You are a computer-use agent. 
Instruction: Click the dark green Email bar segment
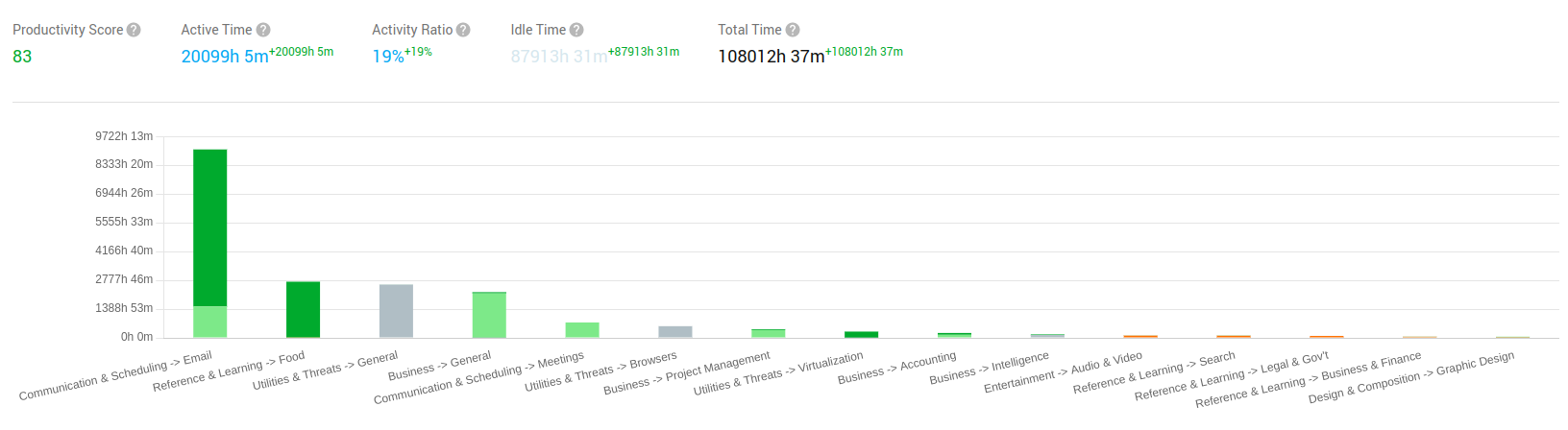[209, 227]
